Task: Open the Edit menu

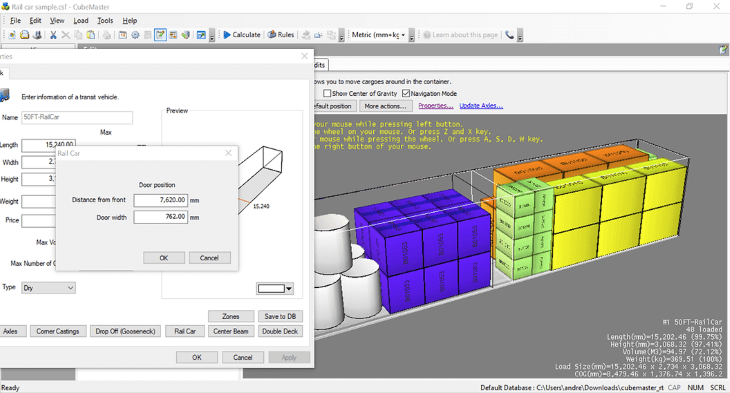Action: point(35,20)
